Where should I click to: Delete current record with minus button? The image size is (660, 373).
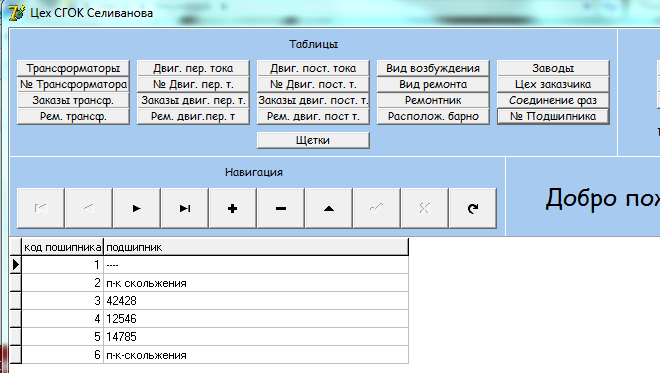pyautogui.click(x=281, y=208)
